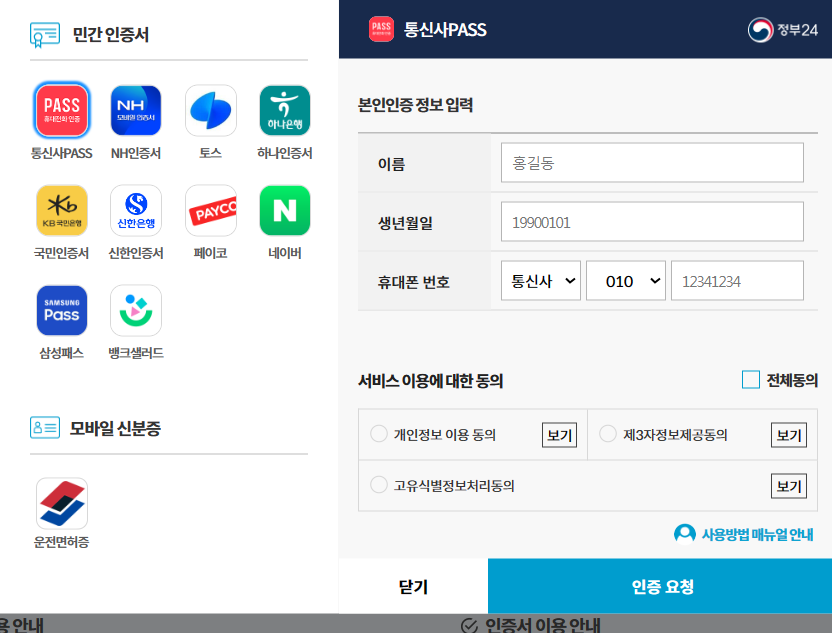The height and width of the screenshot is (633, 832).
Task: Click the checkmark icon by 인증서 이용 안내
Action: 469,626
